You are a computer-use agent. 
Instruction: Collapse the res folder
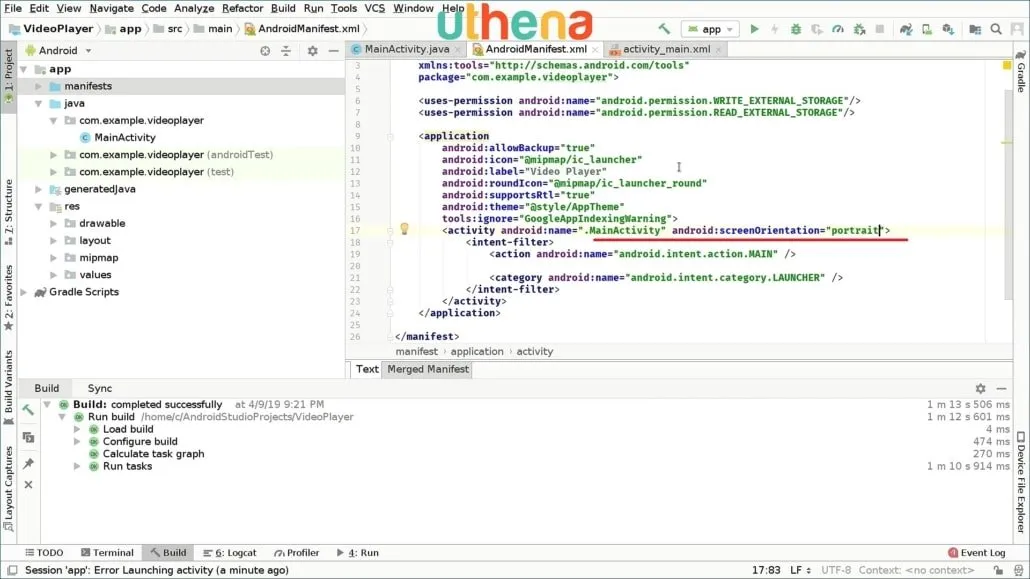(39, 206)
